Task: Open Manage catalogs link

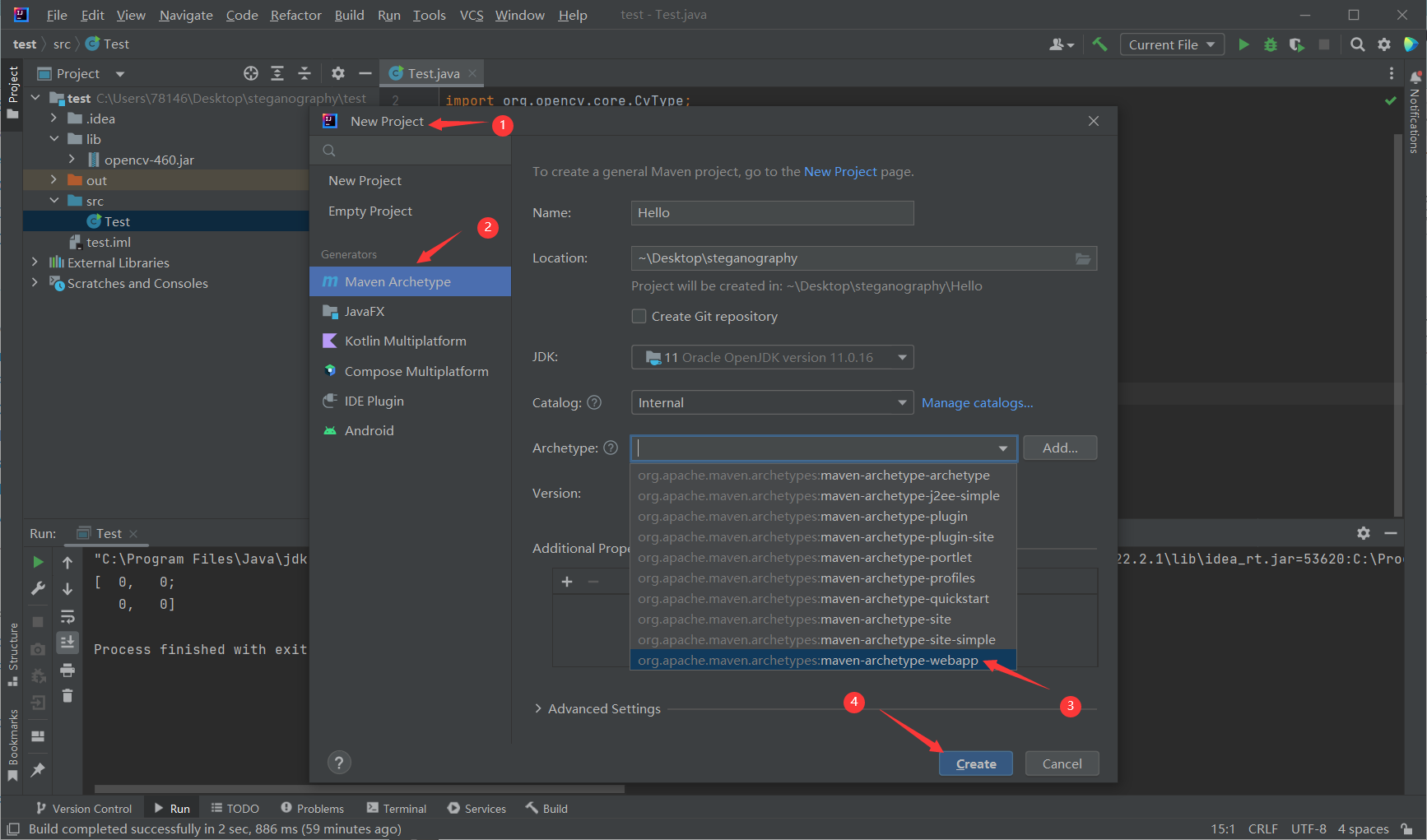Action: click(977, 402)
